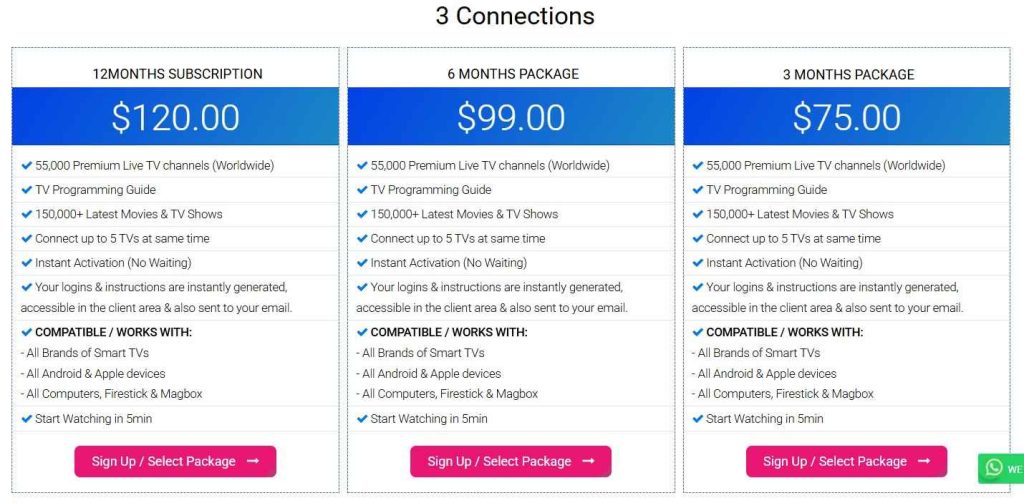Click checkmark beside 12-month COMPATIBLE / WORKS WITH
Image resolution: width=1024 pixels, height=503 pixels.
[x=26, y=332]
